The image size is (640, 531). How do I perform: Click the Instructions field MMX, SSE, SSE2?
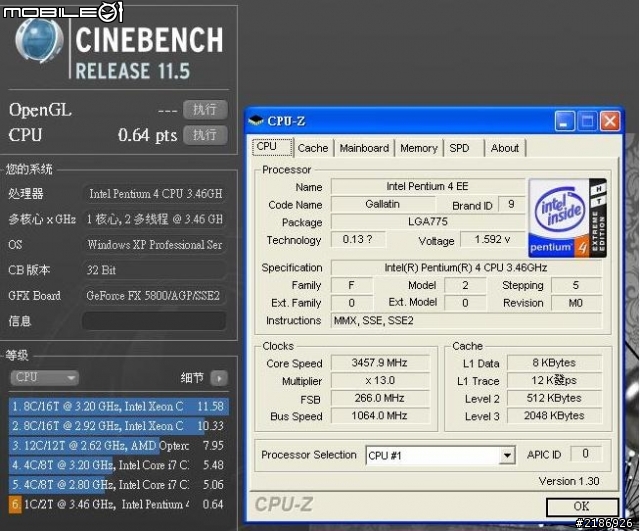466,321
